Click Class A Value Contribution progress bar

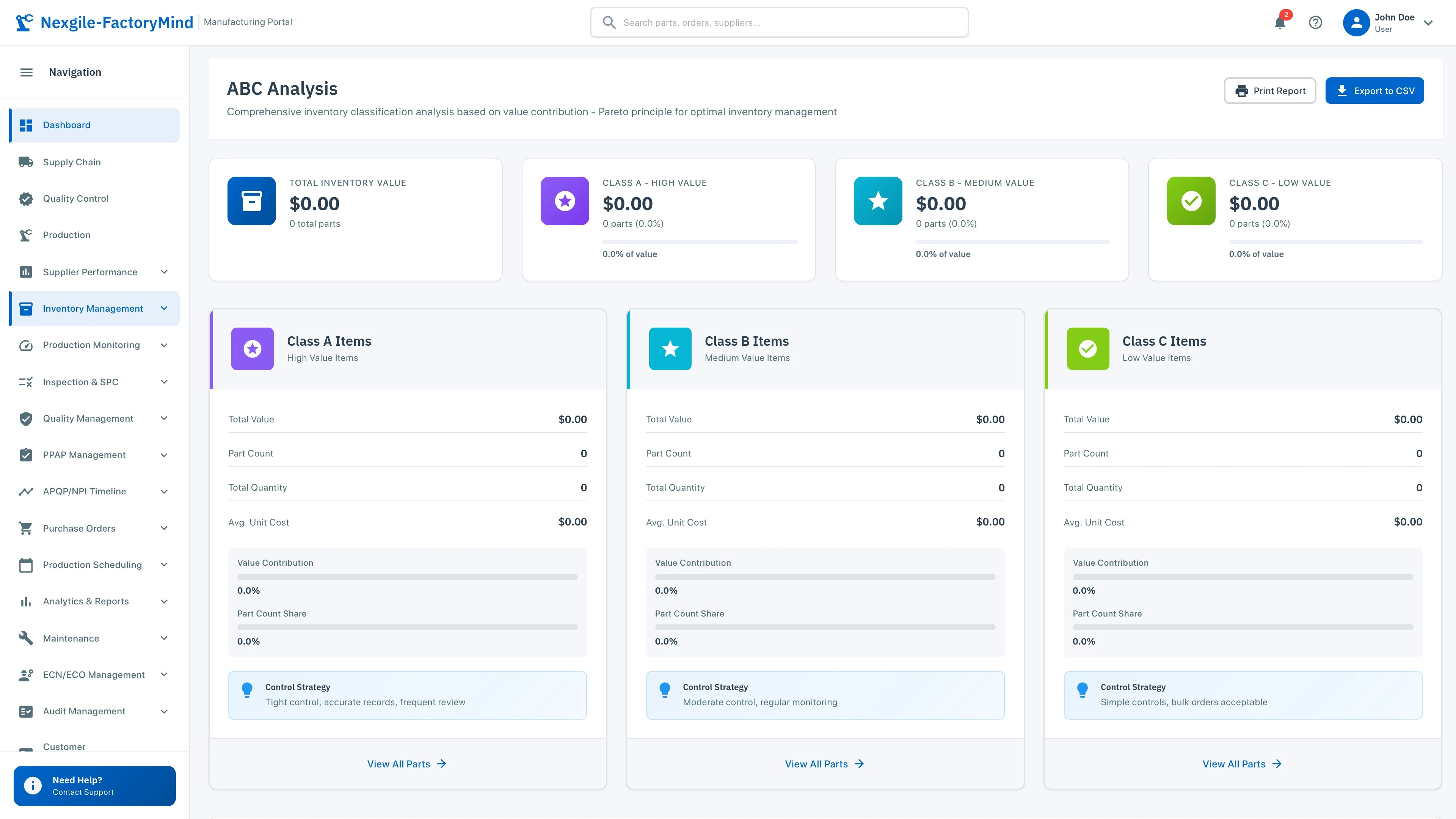point(407,576)
